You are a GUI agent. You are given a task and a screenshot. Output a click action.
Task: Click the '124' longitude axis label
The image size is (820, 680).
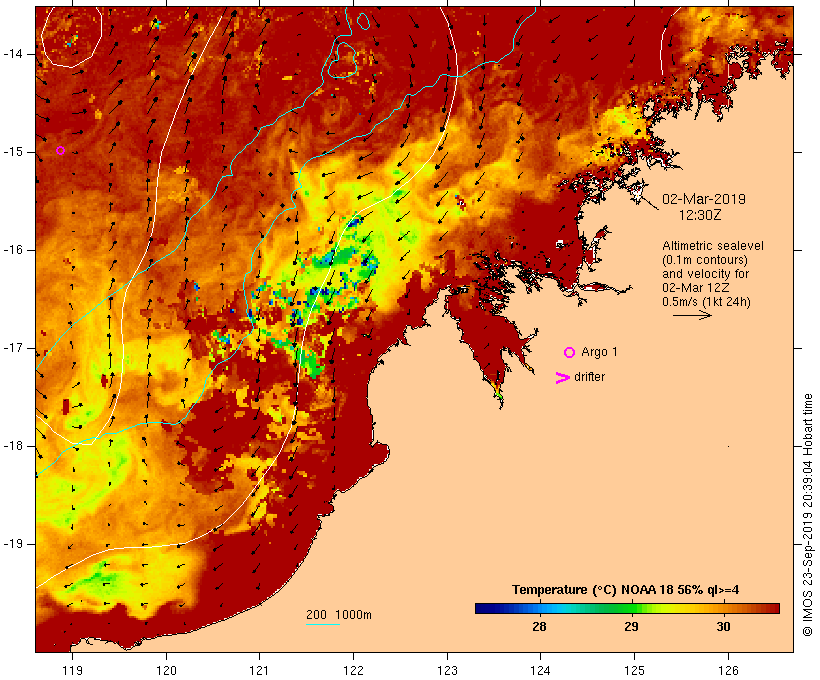point(540,671)
